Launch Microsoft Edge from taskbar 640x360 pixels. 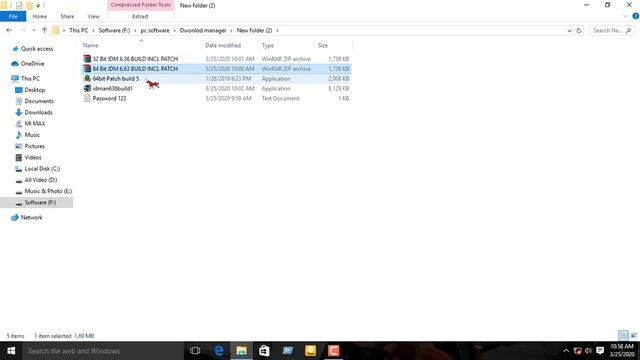point(218,351)
